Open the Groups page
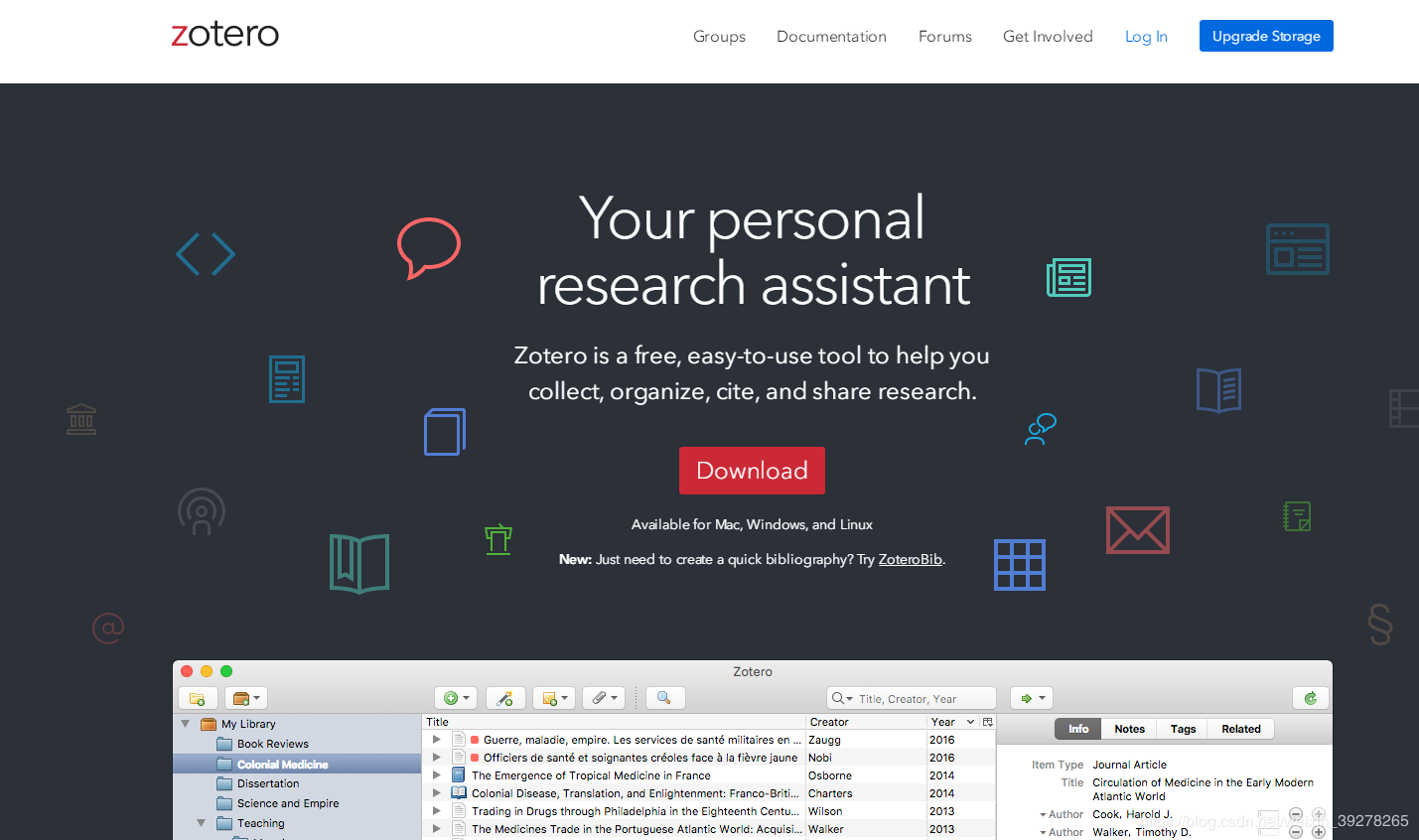Screen dimensions: 1419x840 (719, 36)
